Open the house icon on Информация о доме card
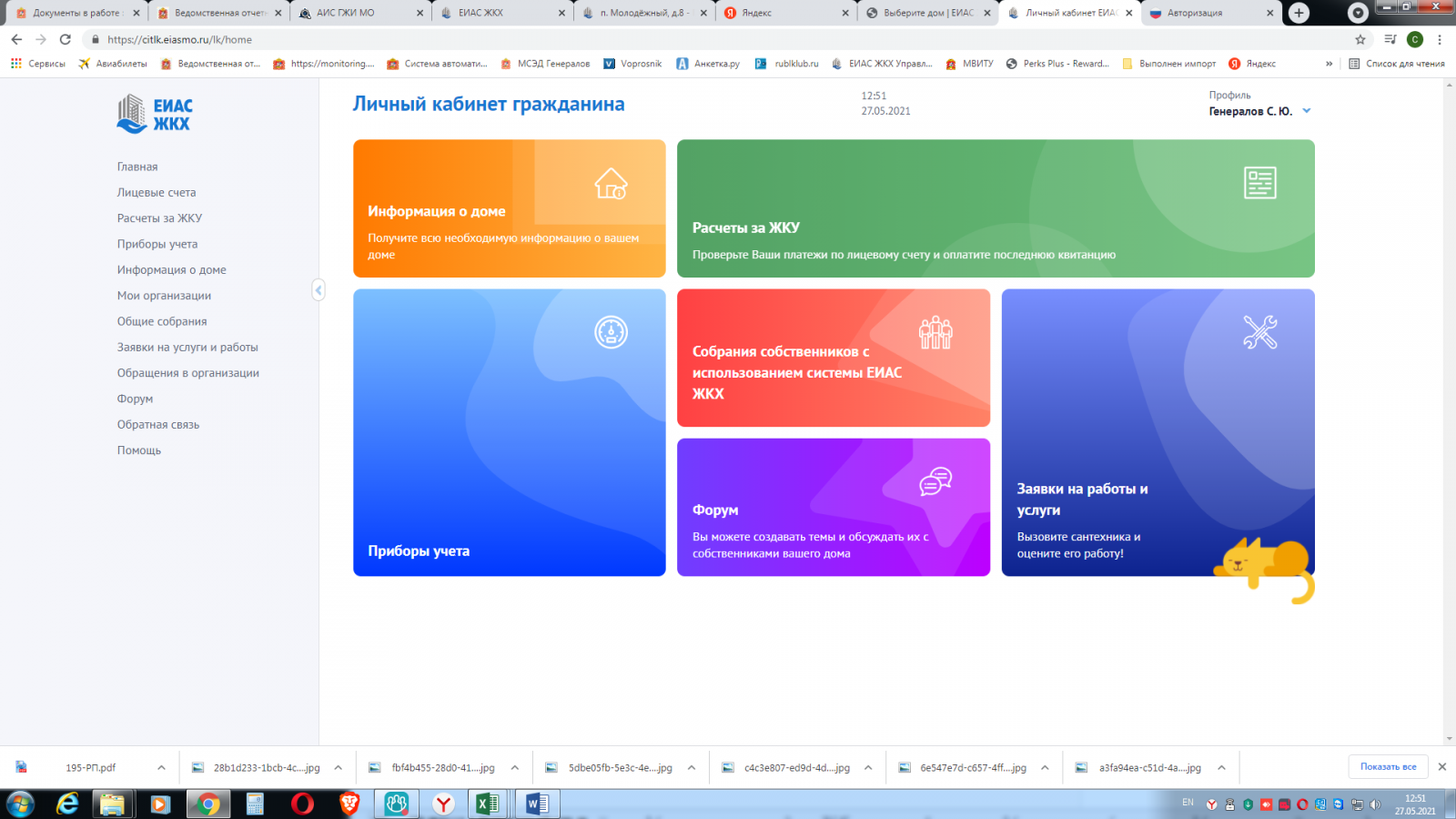 (x=611, y=183)
